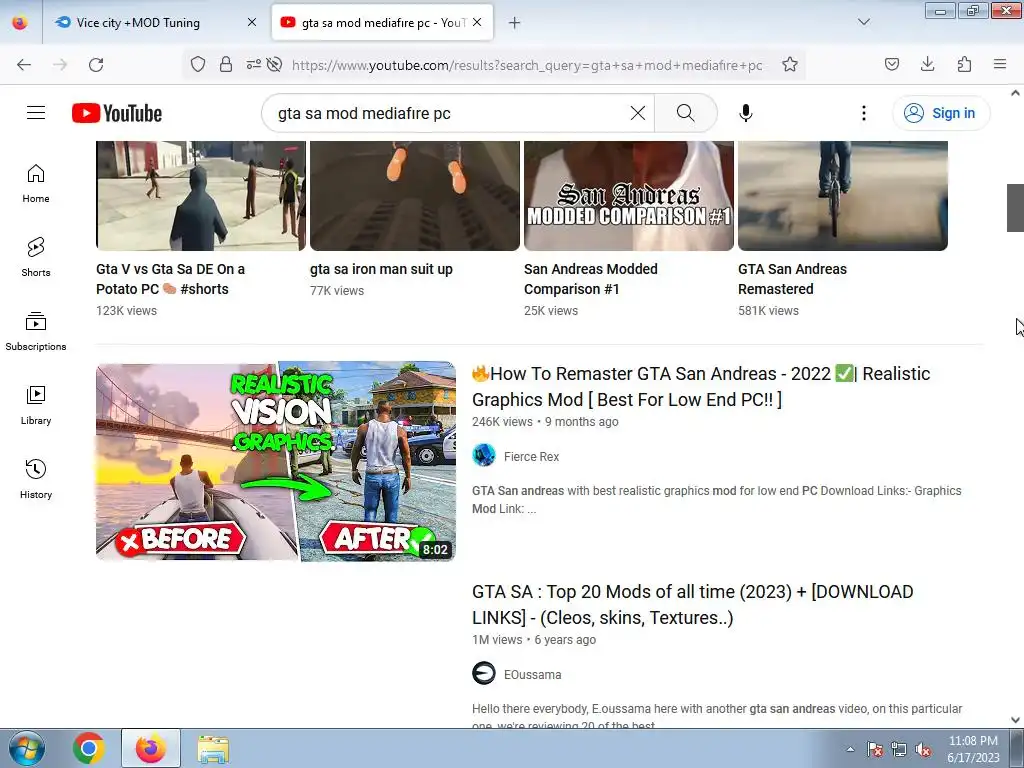Click EOussama channel avatar
Screen dimensions: 1024x768
[x=484, y=673]
